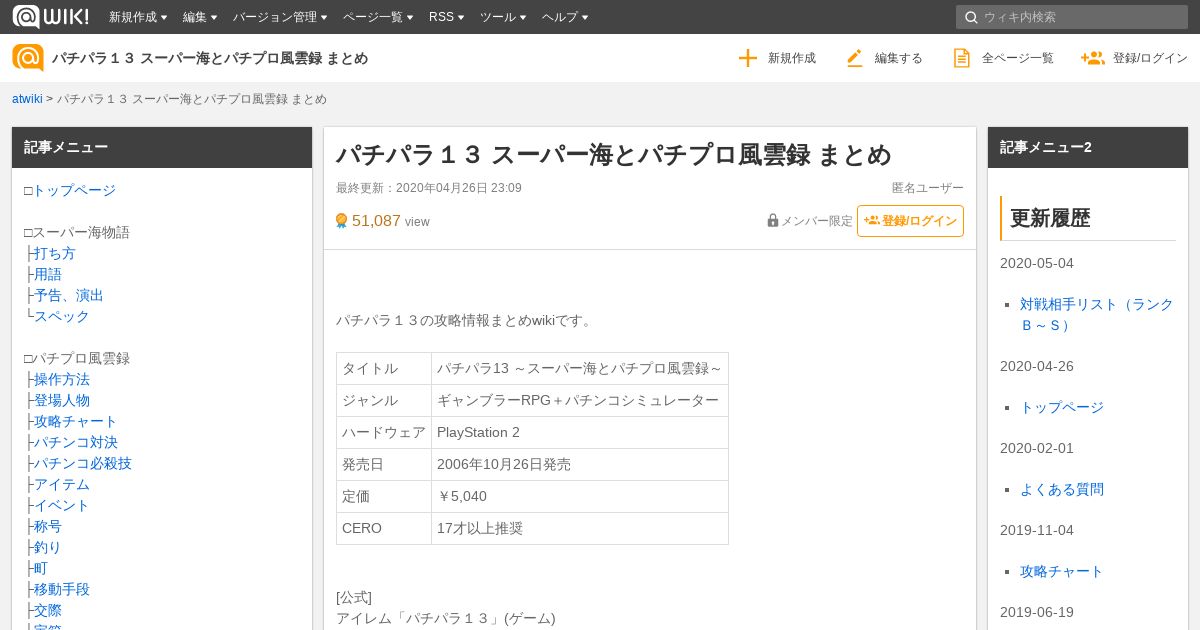
Task: Click the PlayStation 2 table cell
Action: (580, 432)
